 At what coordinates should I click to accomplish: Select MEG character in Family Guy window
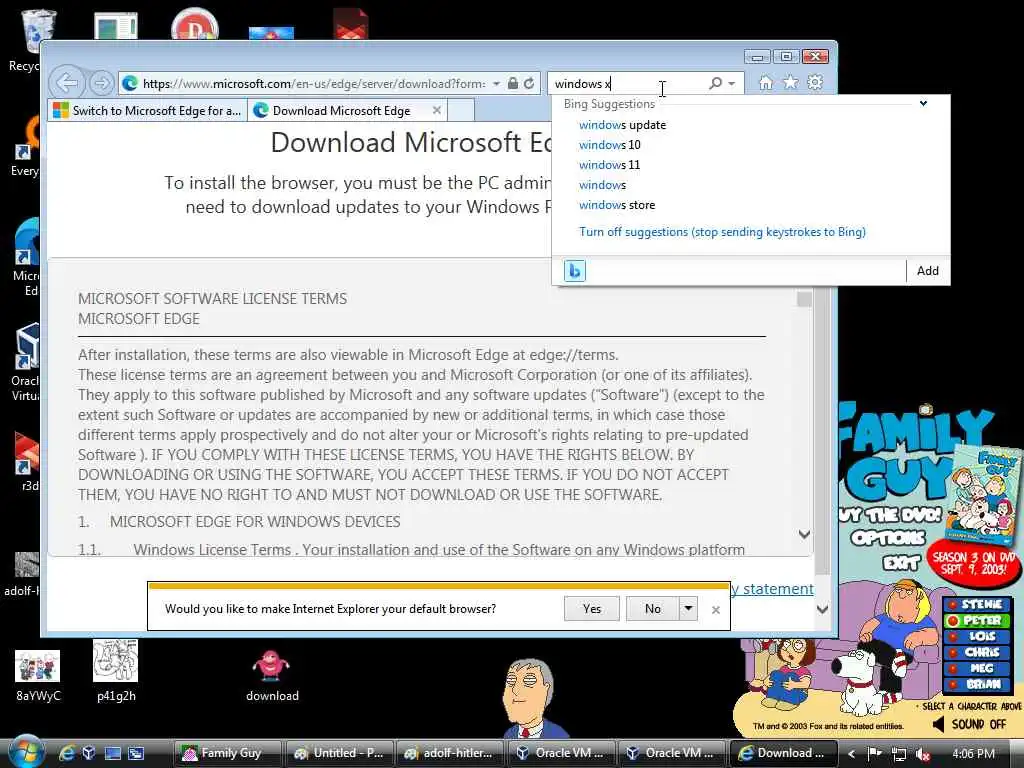(976, 668)
